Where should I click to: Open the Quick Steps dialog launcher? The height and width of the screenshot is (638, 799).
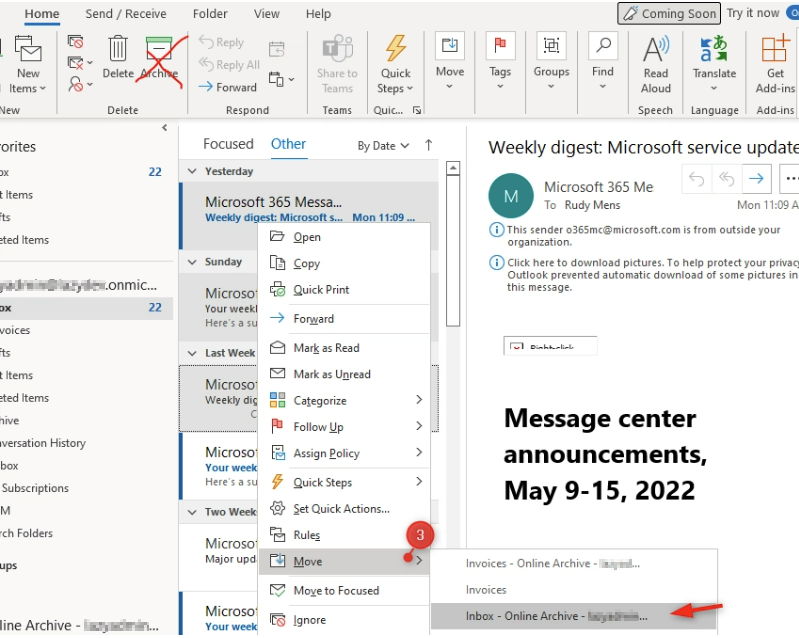[417, 110]
